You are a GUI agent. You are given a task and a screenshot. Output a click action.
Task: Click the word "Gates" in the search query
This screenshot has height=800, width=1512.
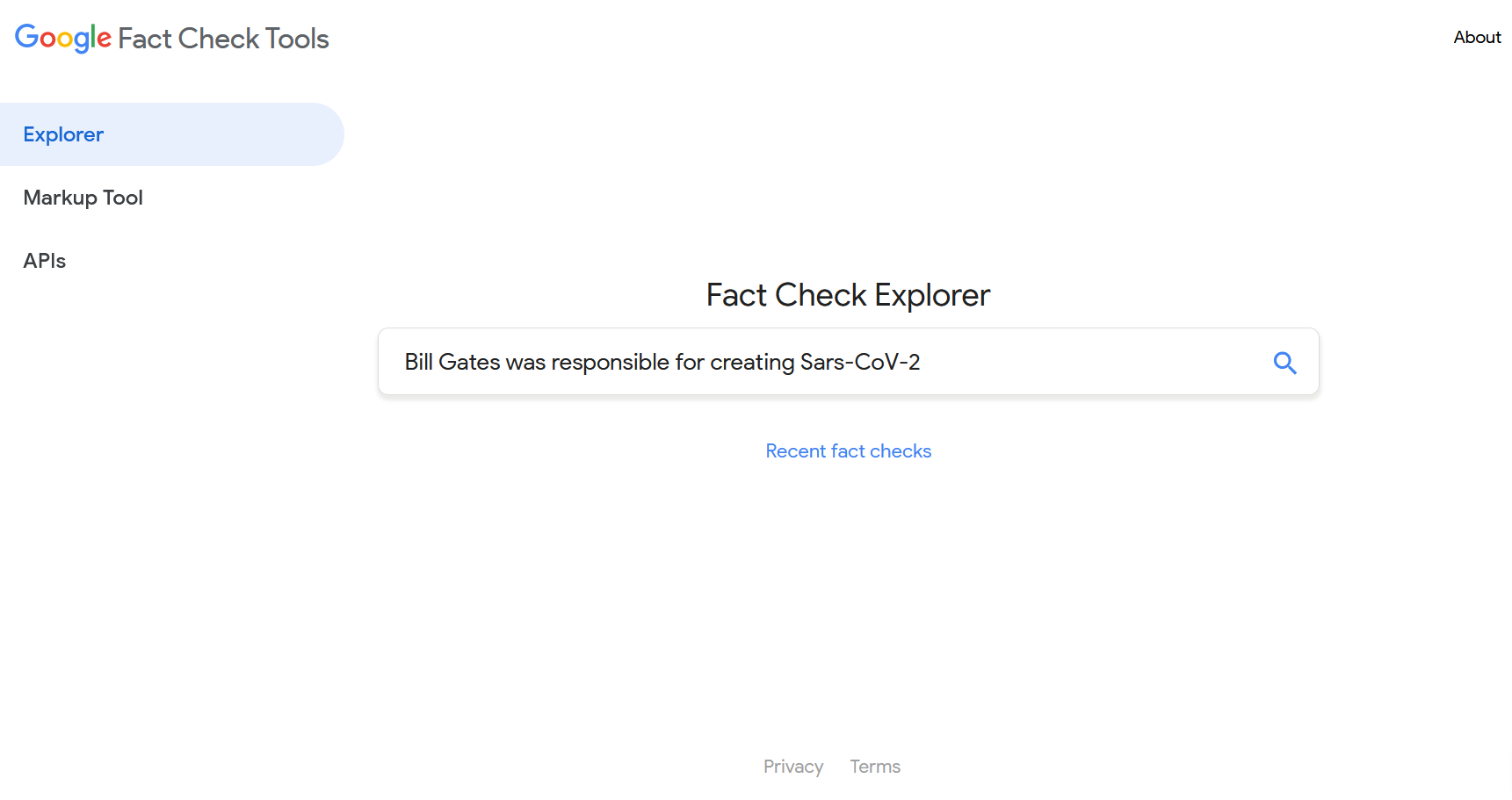click(469, 362)
